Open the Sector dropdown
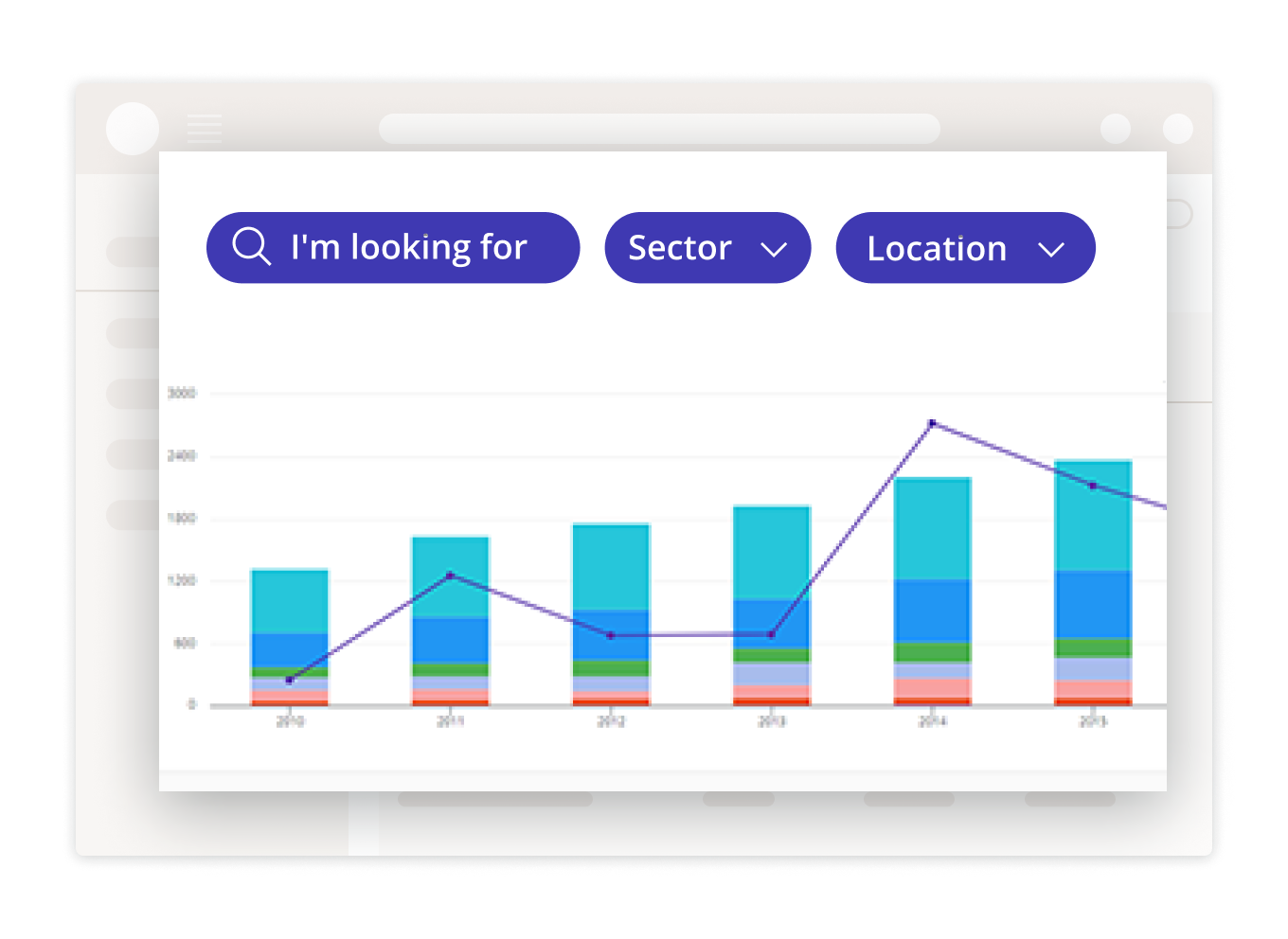The width and height of the screenshot is (1288, 939). tap(707, 247)
